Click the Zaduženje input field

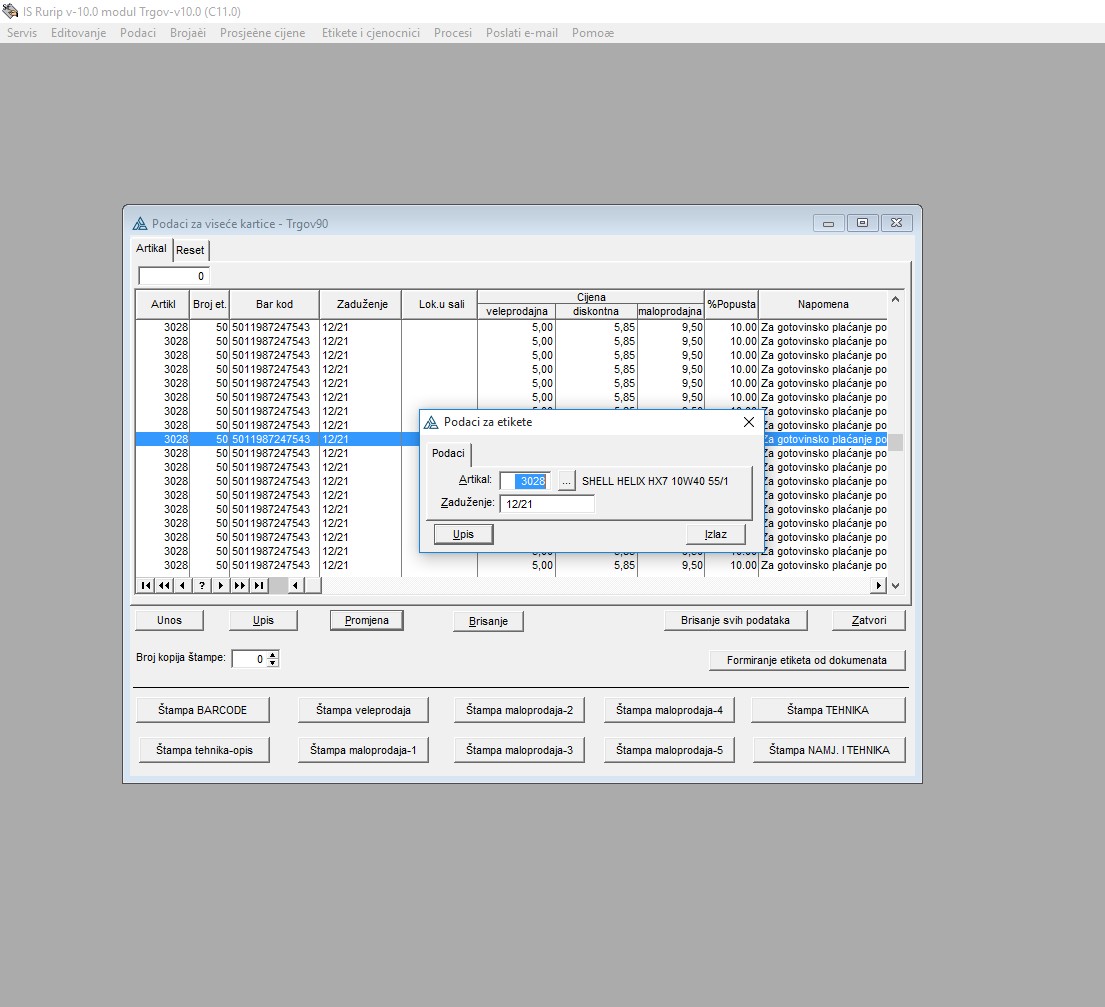pyautogui.click(x=546, y=504)
